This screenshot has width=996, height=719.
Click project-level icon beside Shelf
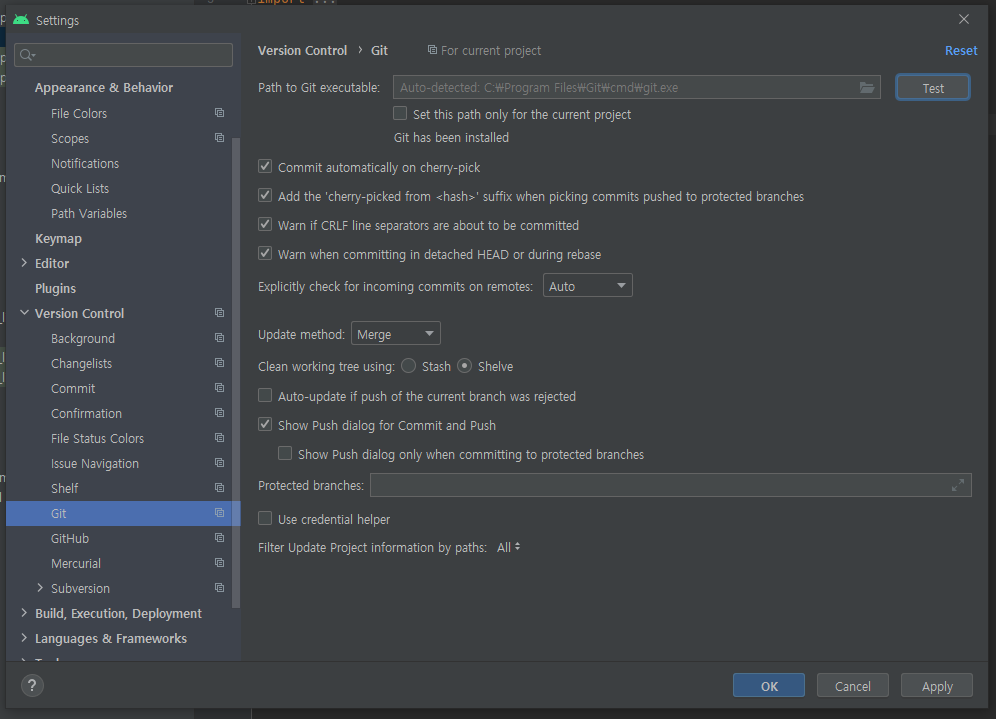[219, 488]
